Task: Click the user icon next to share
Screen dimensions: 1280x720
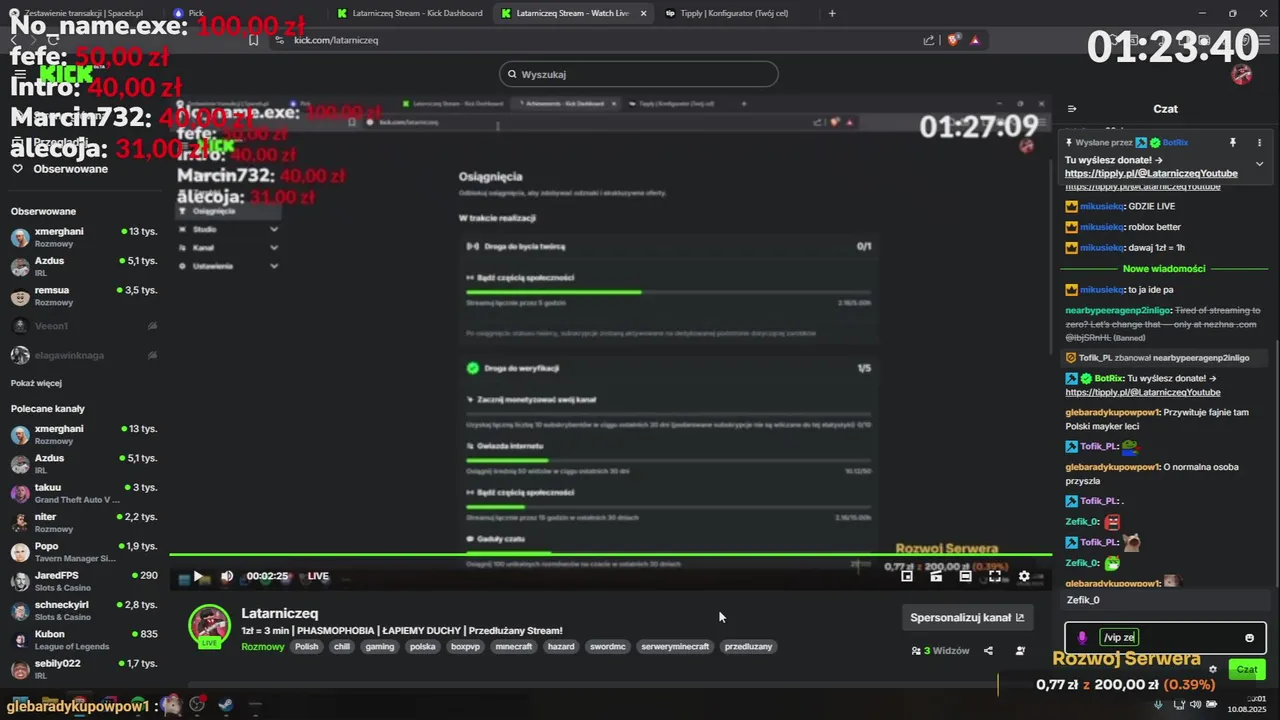Action: point(1020,651)
